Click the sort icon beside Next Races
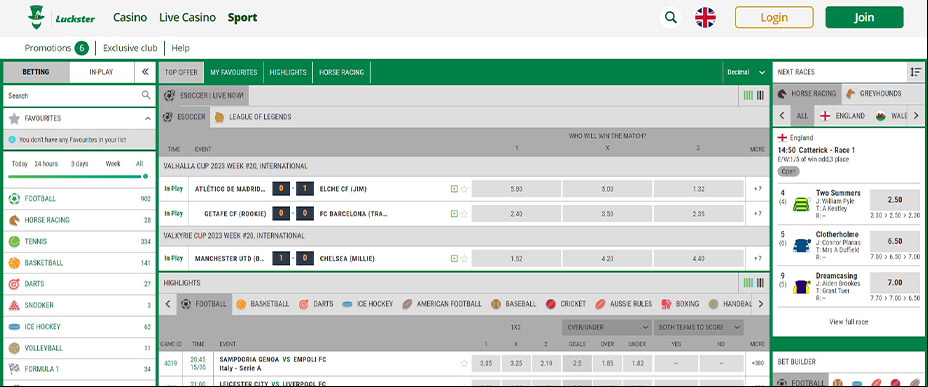This screenshot has width=928, height=387. point(916,72)
